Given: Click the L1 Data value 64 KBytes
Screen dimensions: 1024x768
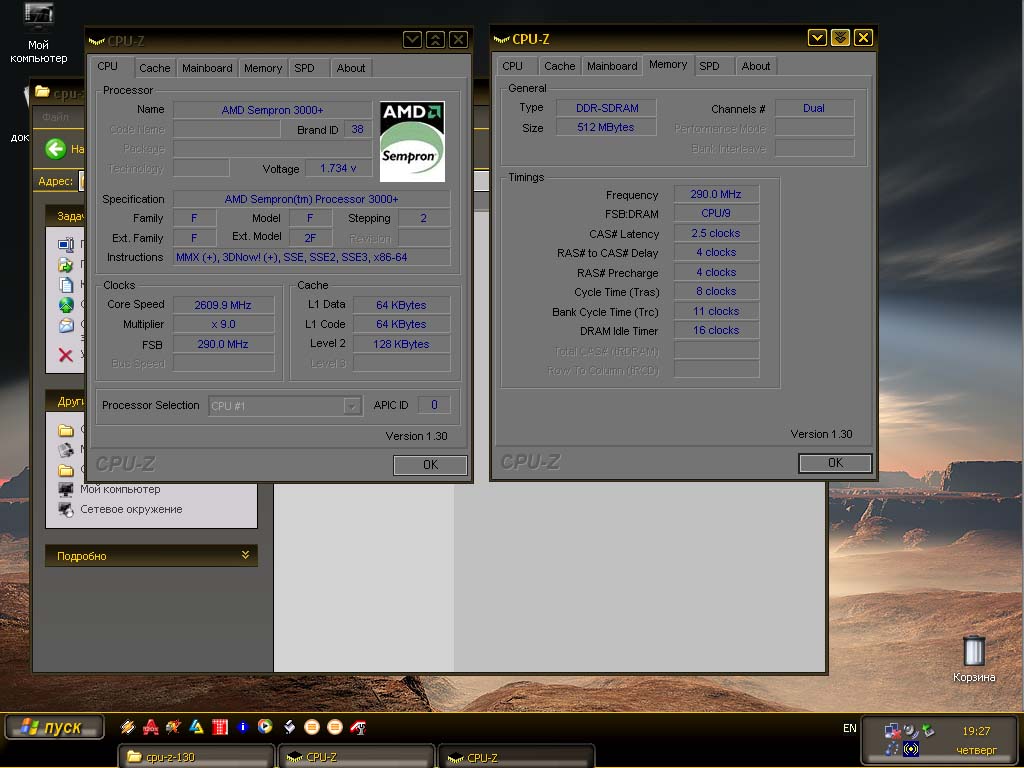Looking at the screenshot, I should pos(401,305).
